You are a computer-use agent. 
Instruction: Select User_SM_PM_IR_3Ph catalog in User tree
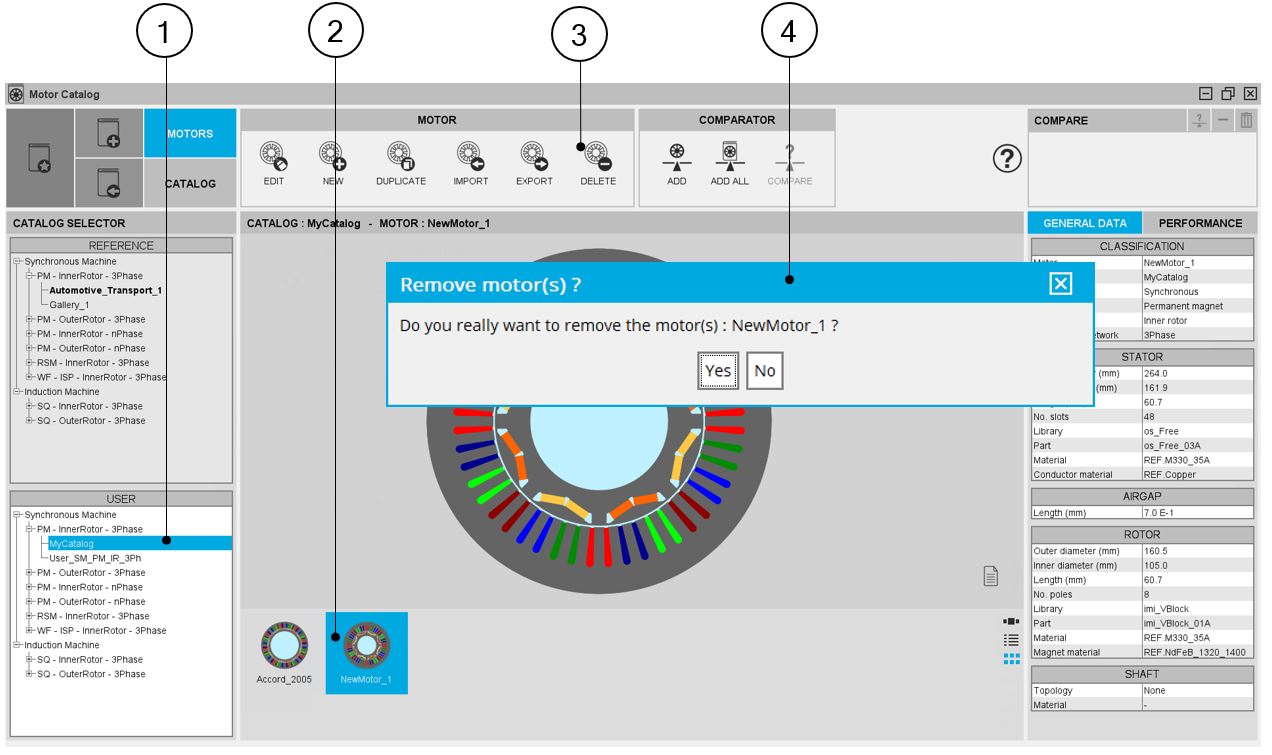pos(96,558)
